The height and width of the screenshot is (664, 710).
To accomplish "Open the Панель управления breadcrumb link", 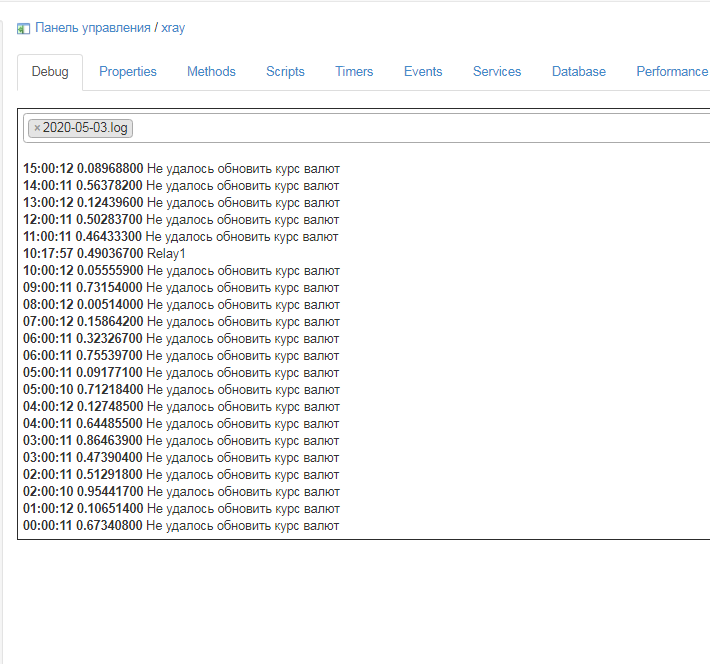I will (93, 28).
